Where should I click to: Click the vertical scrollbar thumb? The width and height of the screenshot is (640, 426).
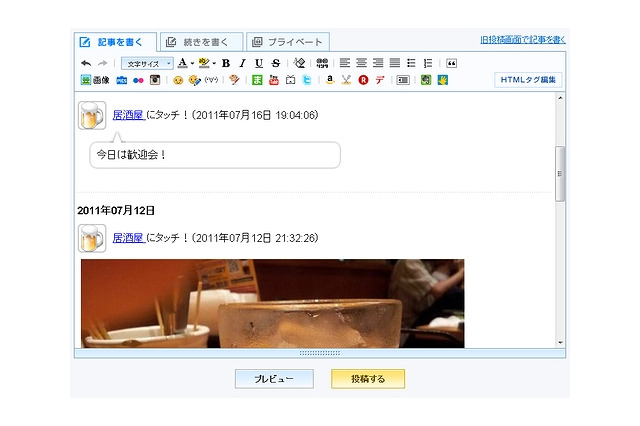[x=560, y=174]
